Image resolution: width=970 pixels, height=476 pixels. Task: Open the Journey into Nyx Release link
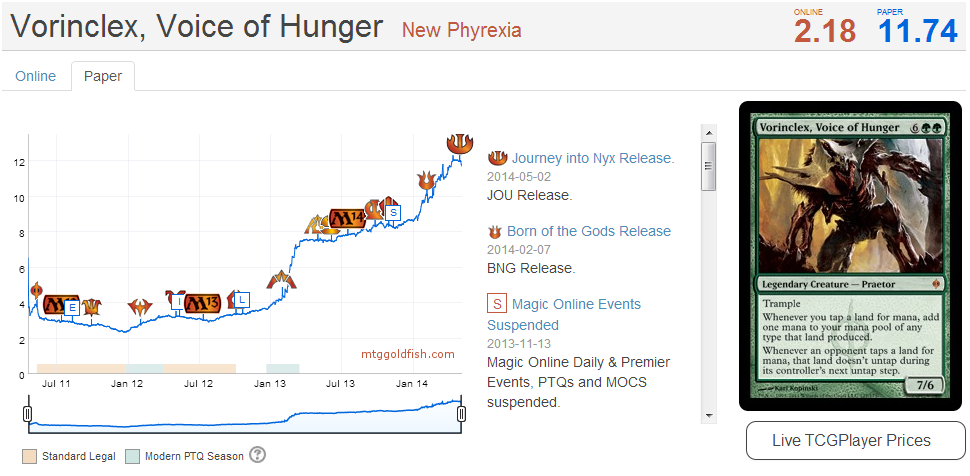coord(593,158)
